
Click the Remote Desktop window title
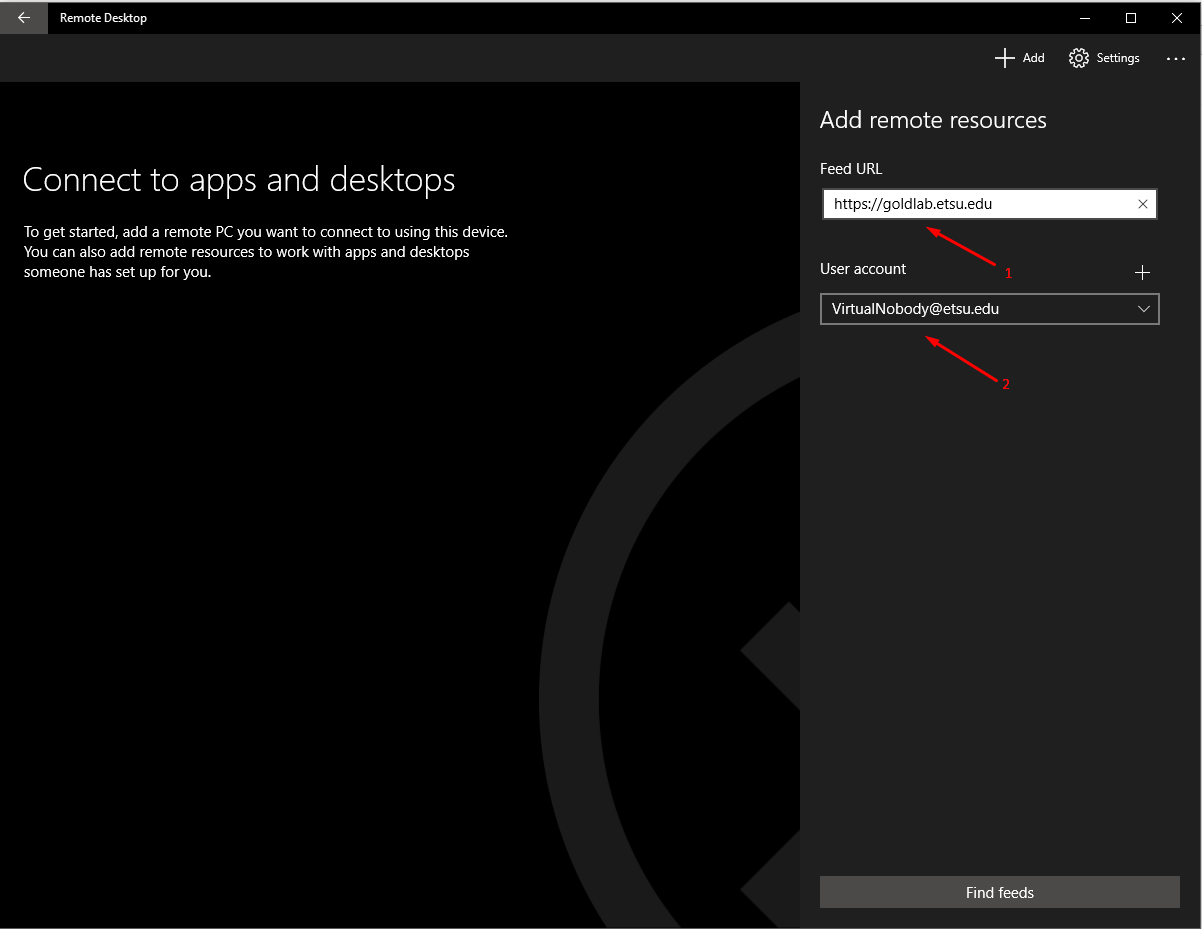point(103,18)
